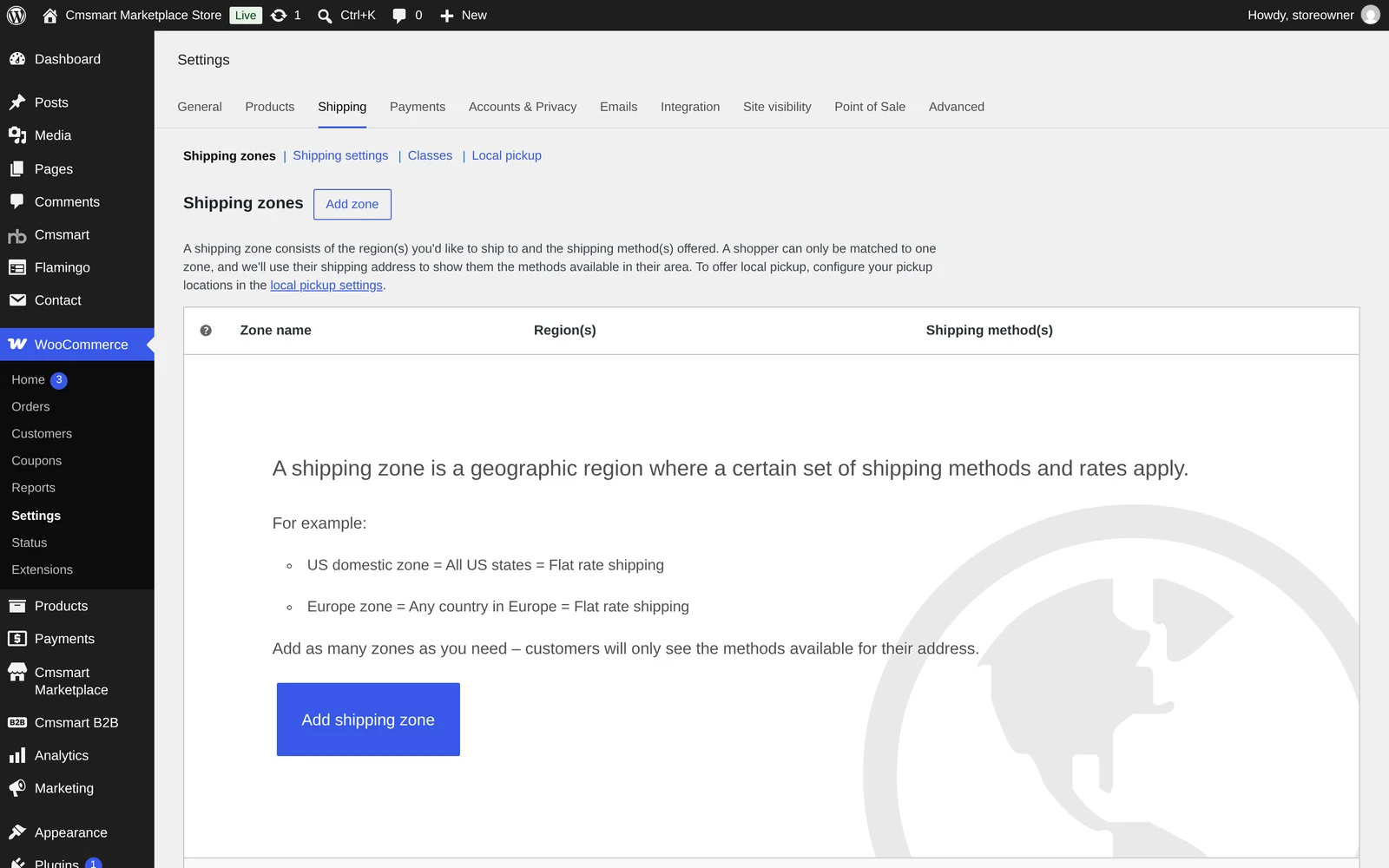Click the updates icon in admin bar
This screenshot has width=1389, height=868.
click(279, 16)
